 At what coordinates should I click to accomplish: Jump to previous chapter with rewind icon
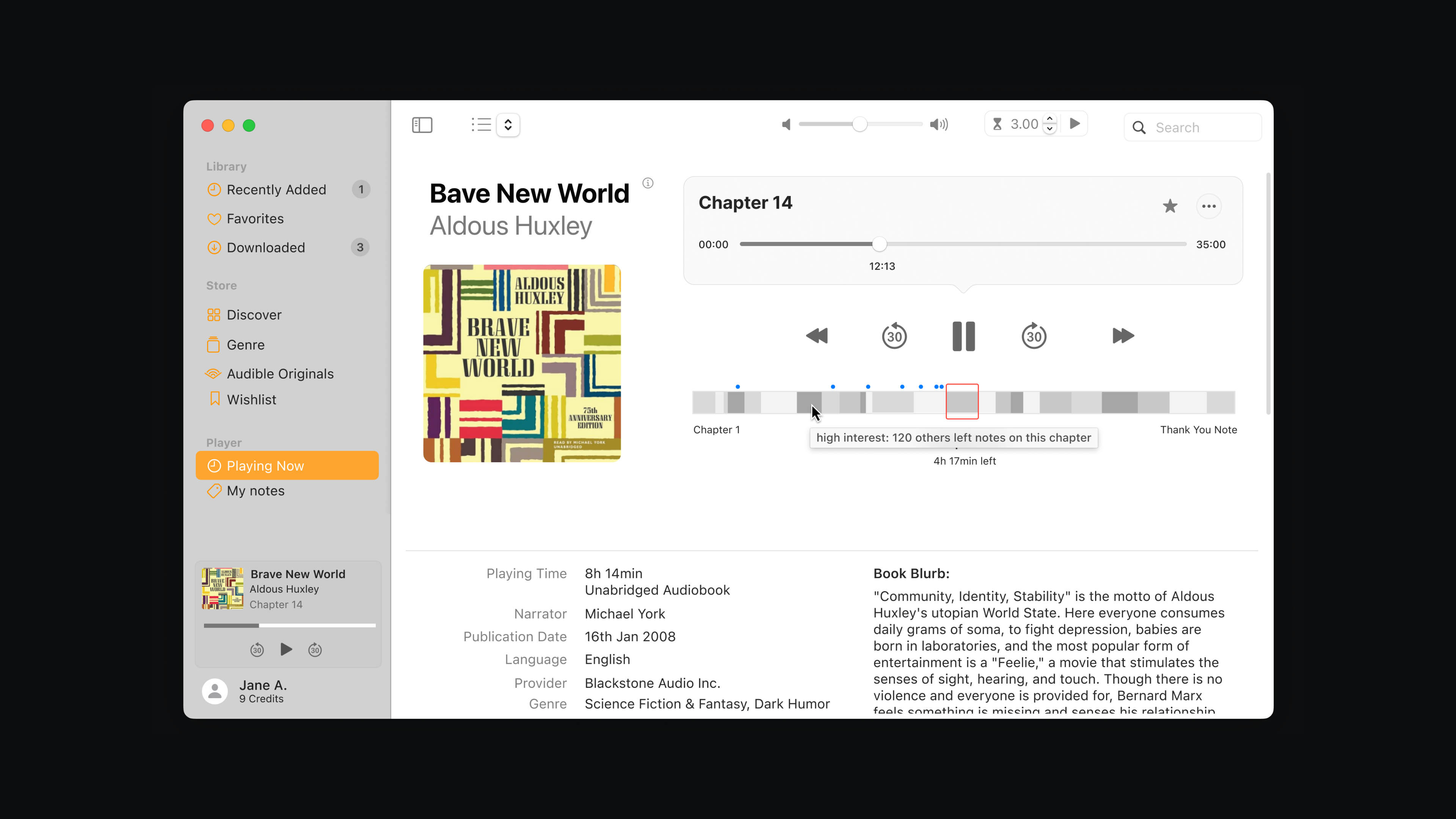pos(817,336)
